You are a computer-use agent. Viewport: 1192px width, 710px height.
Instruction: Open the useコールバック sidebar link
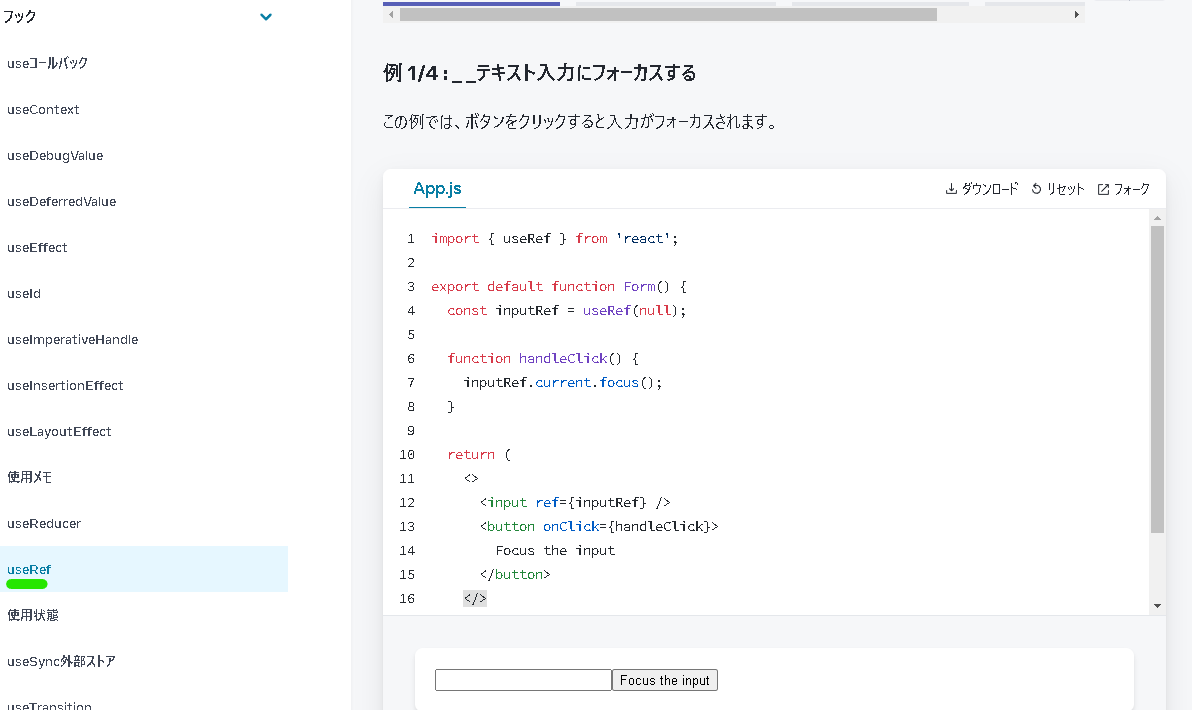[47, 63]
